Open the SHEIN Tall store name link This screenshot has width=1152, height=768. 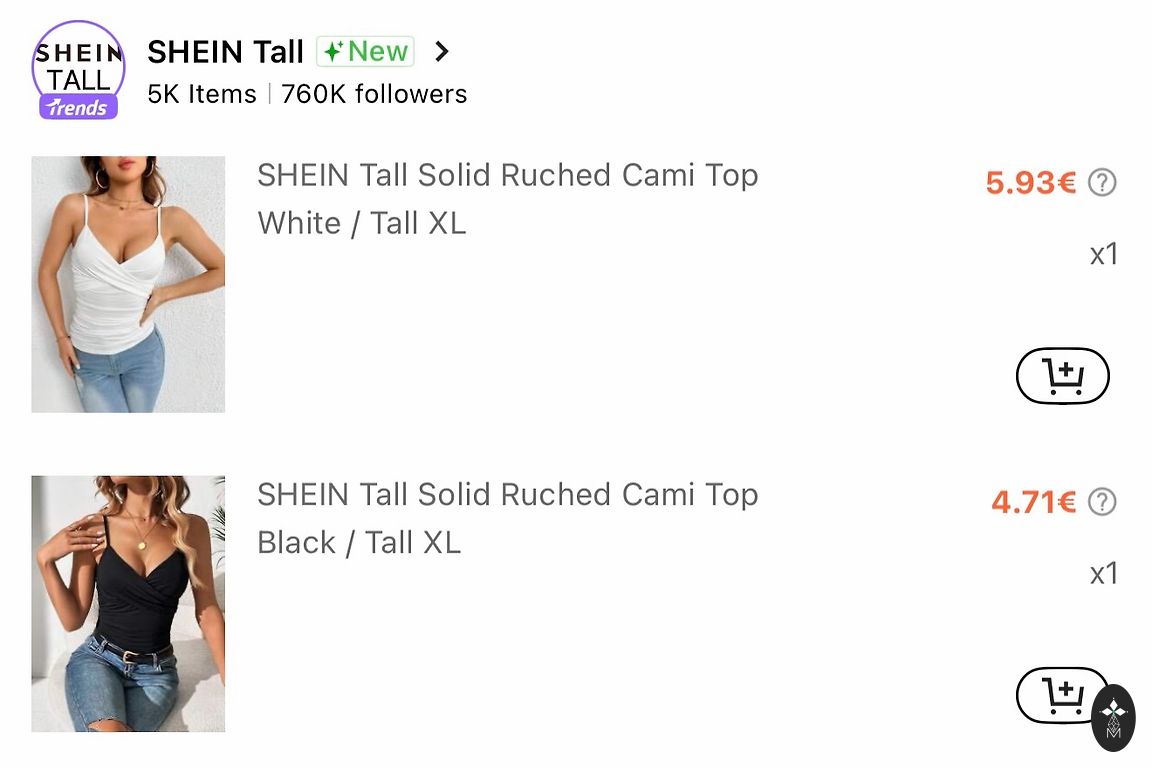coord(225,52)
